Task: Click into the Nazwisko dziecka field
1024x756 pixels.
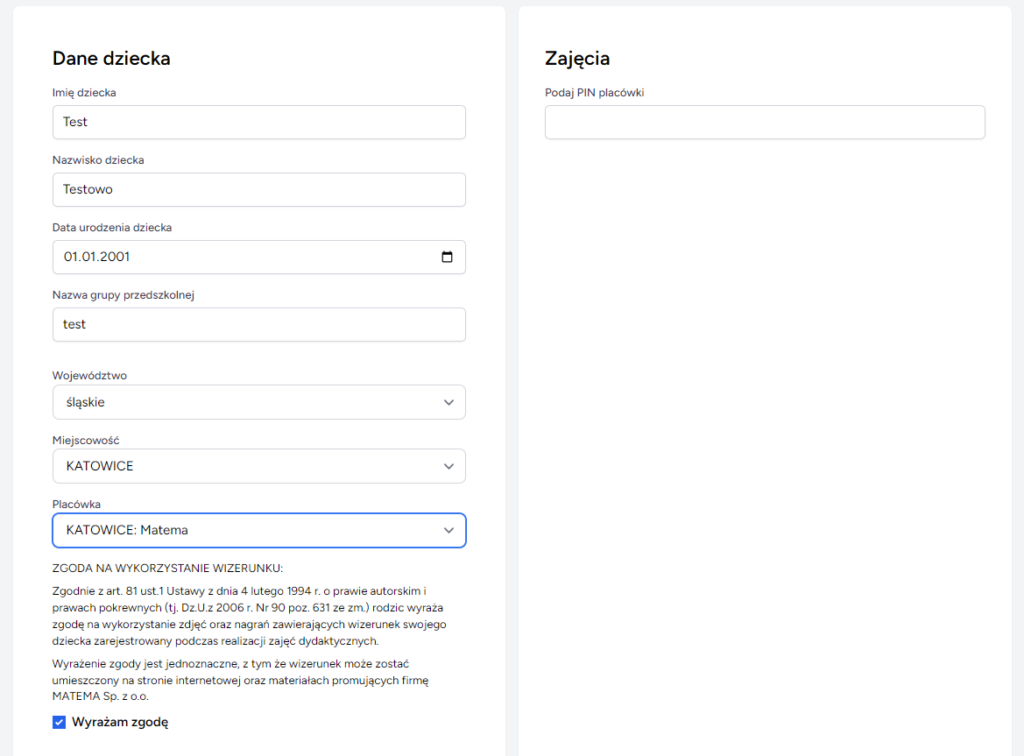Action: point(258,190)
